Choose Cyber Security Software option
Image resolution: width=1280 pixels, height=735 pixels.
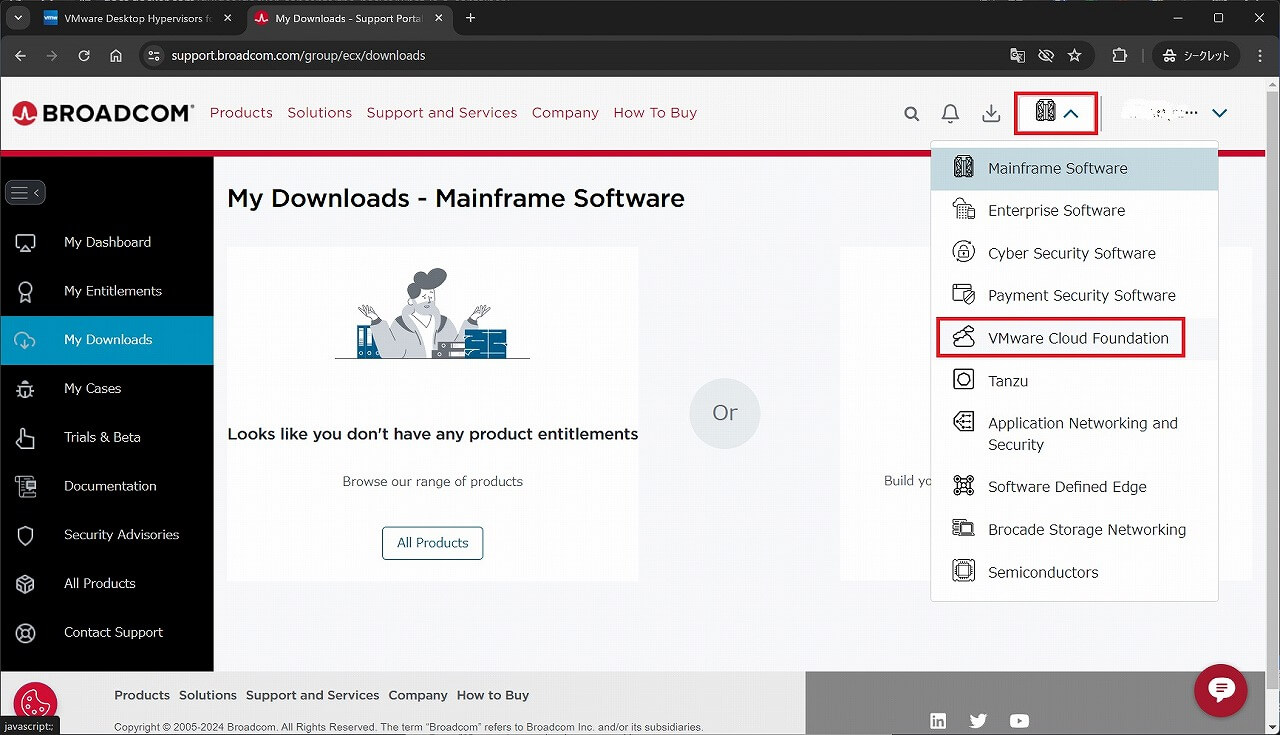(x=1074, y=253)
